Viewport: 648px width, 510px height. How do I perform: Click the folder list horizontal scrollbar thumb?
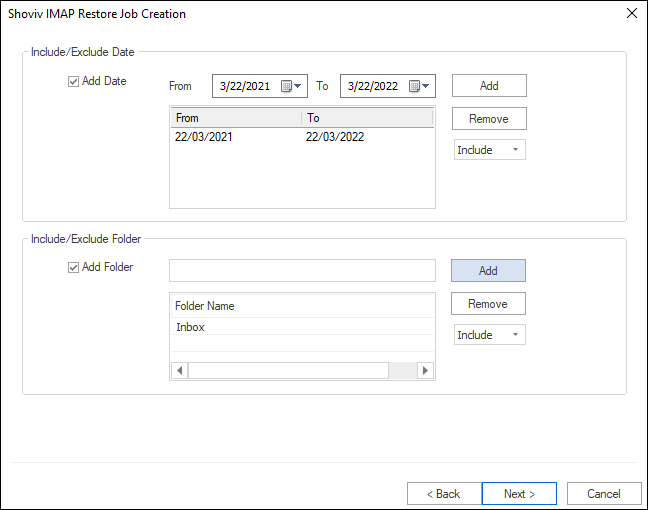point(288,370)
